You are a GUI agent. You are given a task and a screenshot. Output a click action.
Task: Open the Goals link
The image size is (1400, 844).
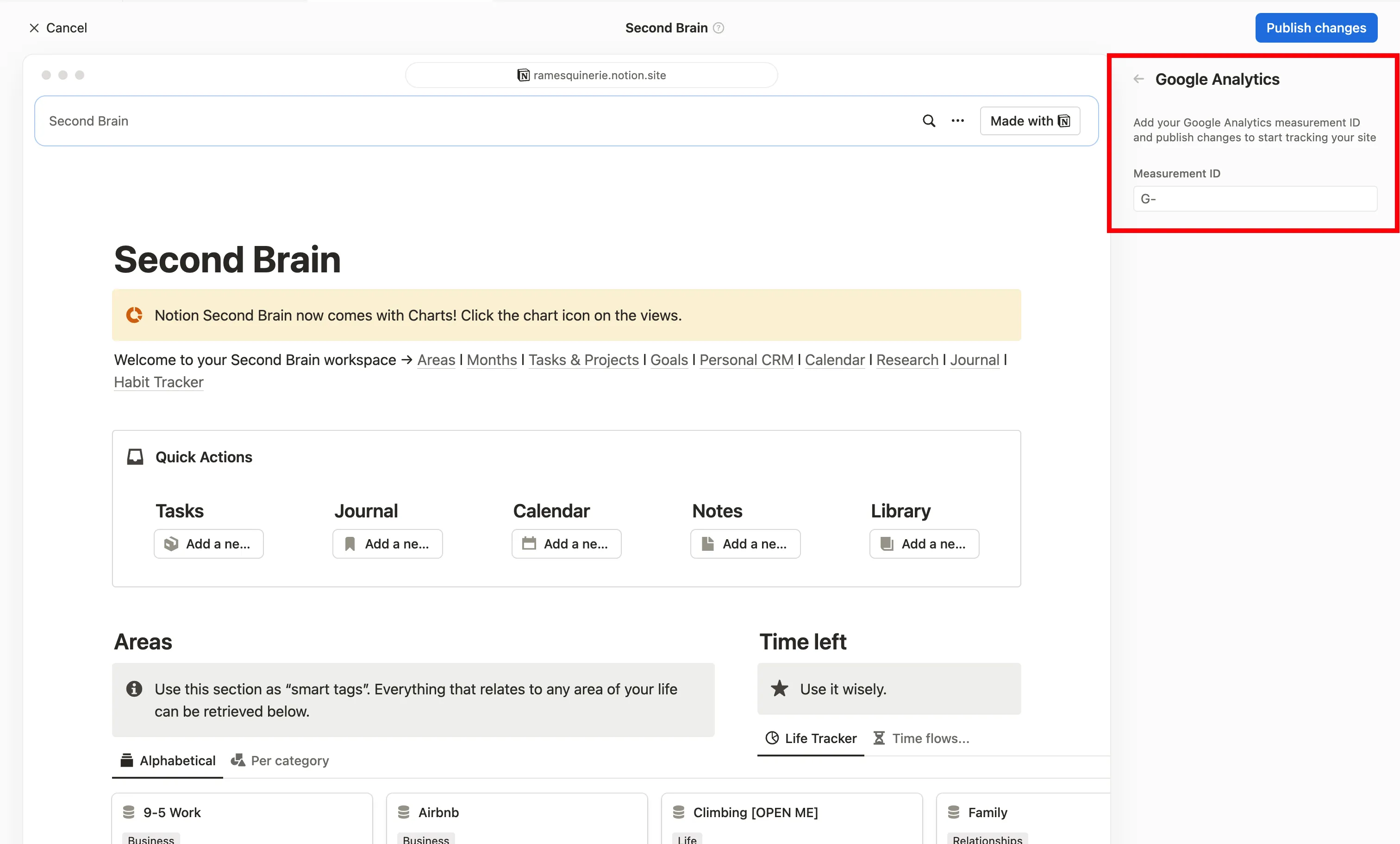click(669, 360)
